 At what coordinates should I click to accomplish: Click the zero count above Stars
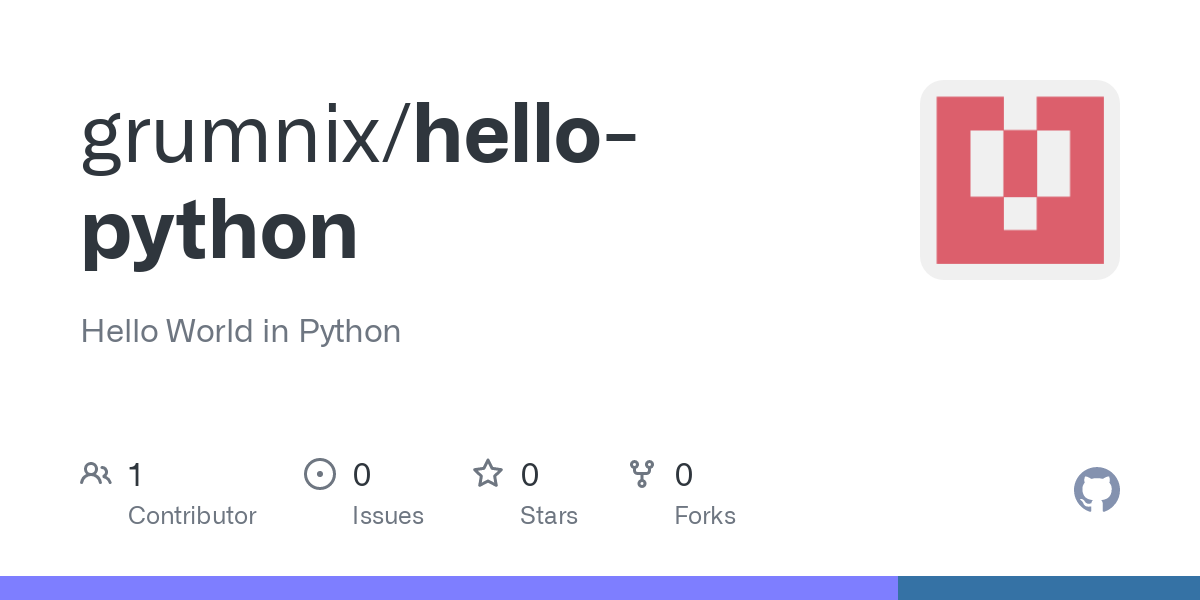coord(530,474)
